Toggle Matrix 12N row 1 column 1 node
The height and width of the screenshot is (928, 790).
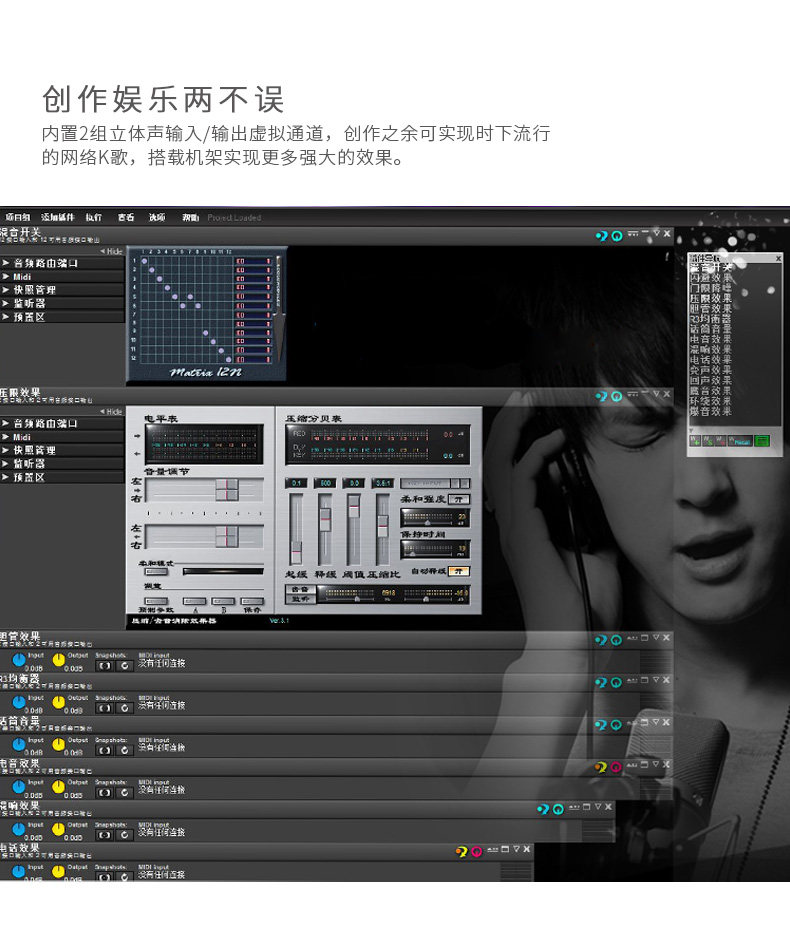pos(144,261)
